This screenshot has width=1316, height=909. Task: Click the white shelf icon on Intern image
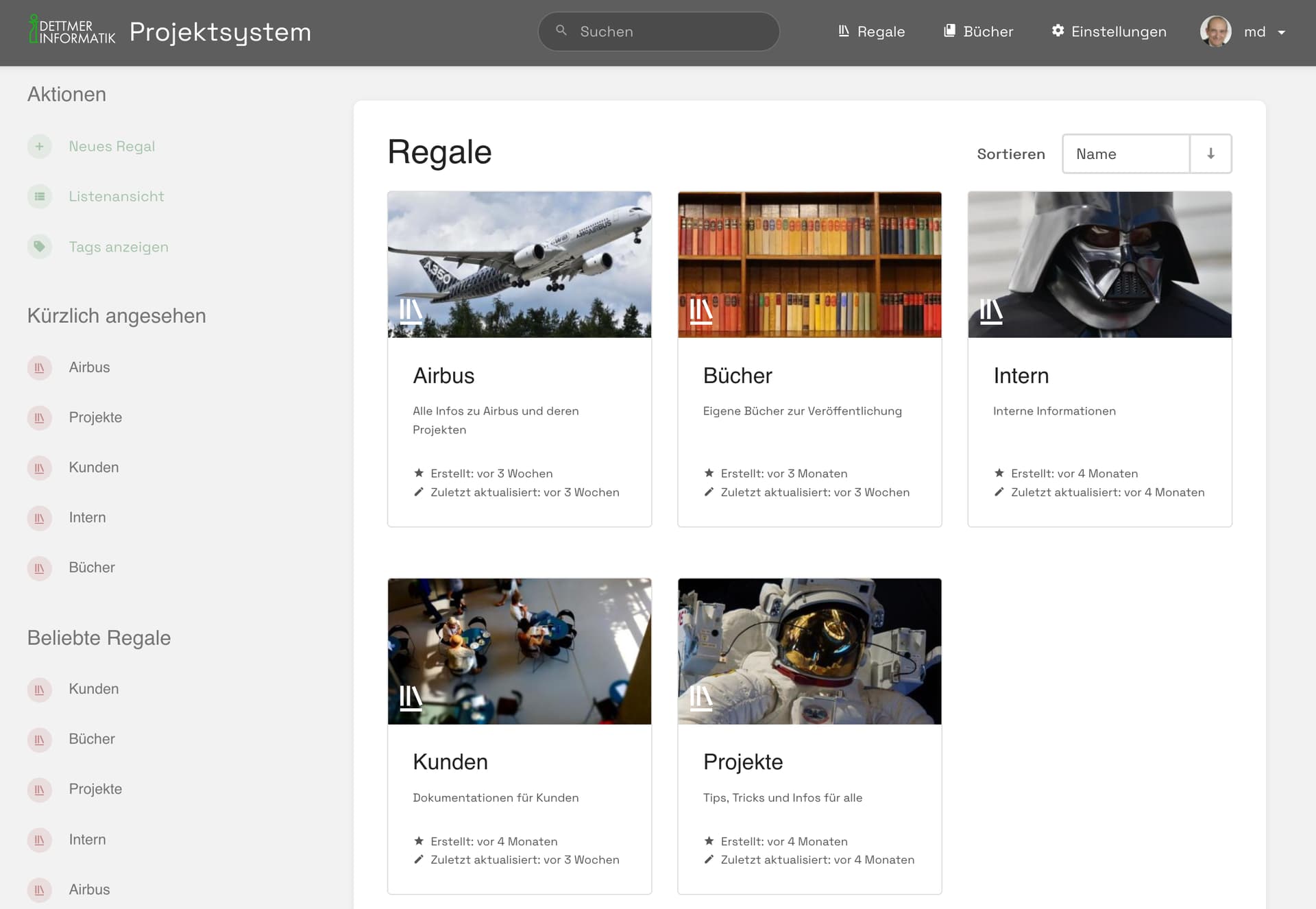[991, 311]
